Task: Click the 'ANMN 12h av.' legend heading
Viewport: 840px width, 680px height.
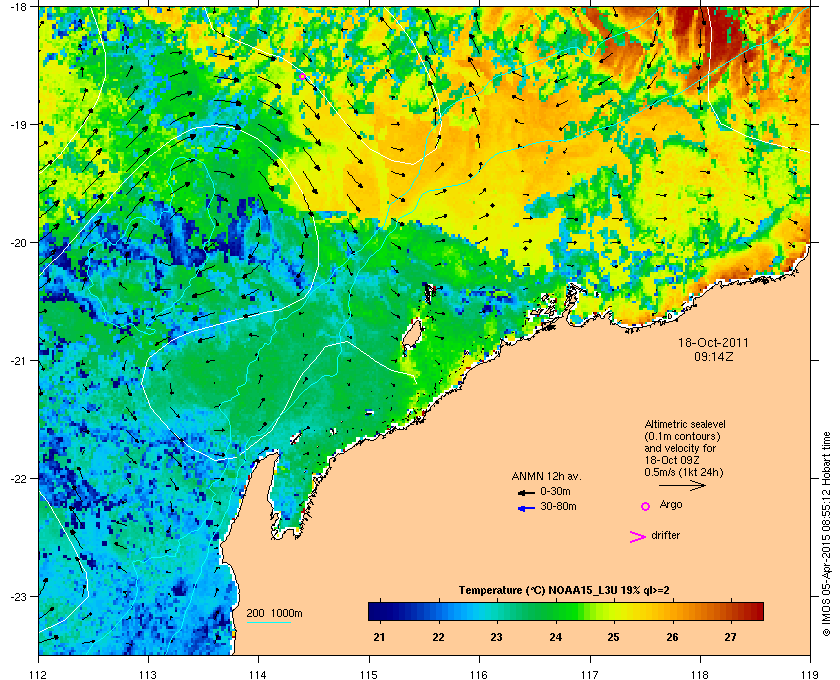Action: point(546,476)
